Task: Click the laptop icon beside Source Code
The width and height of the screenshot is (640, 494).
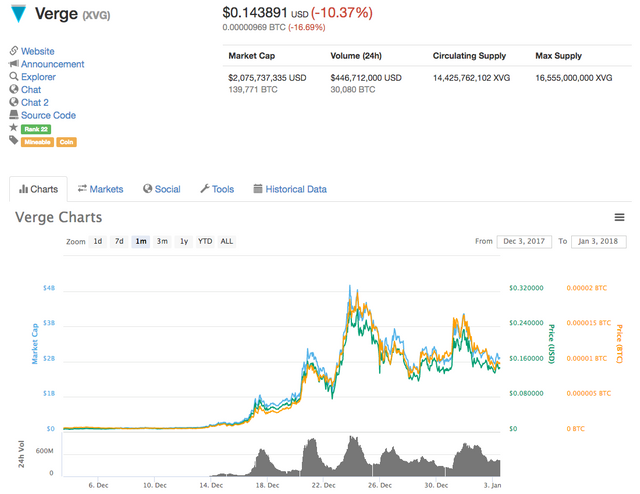Action: coord(14,114)
